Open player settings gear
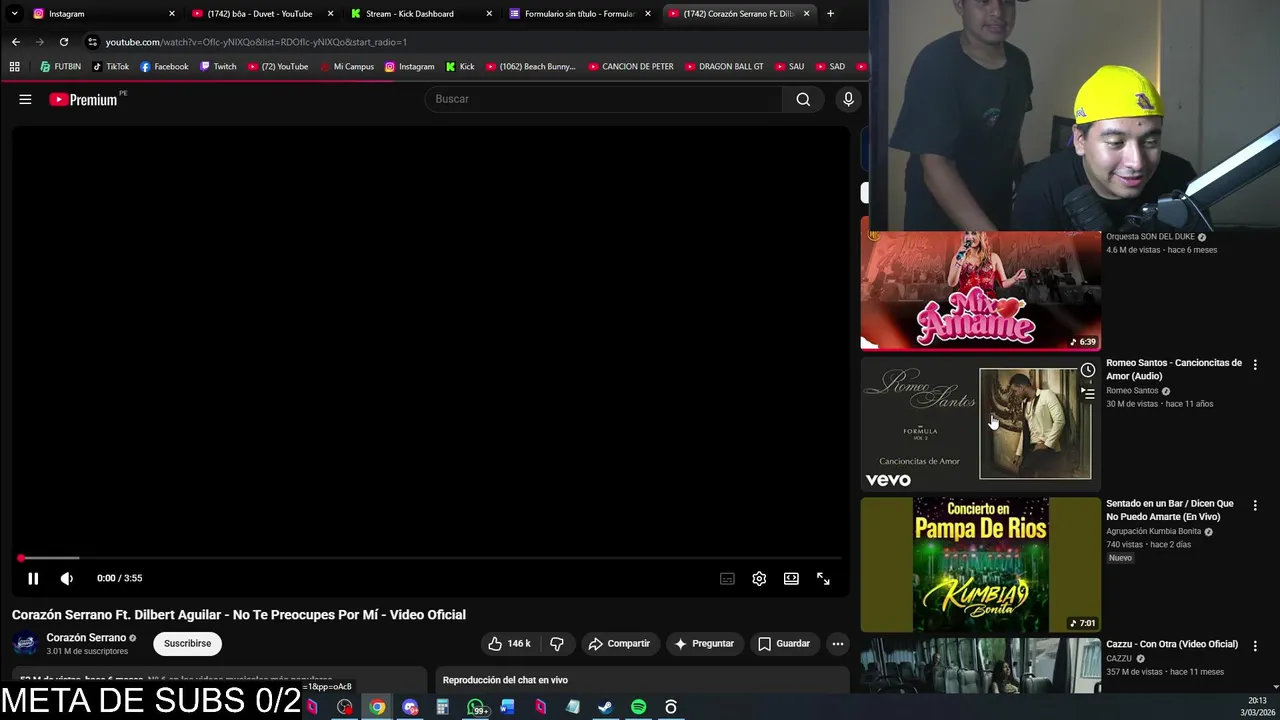This screenshot has width=1280, height=720. click(x=759, y=578)
